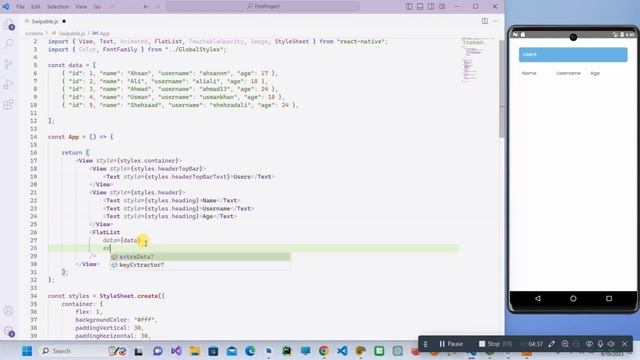Image resolution: width=640 pixels, height=360 pixels.
Task: Toggle the primary side bar layout icon
Action: tap(409, 7)
